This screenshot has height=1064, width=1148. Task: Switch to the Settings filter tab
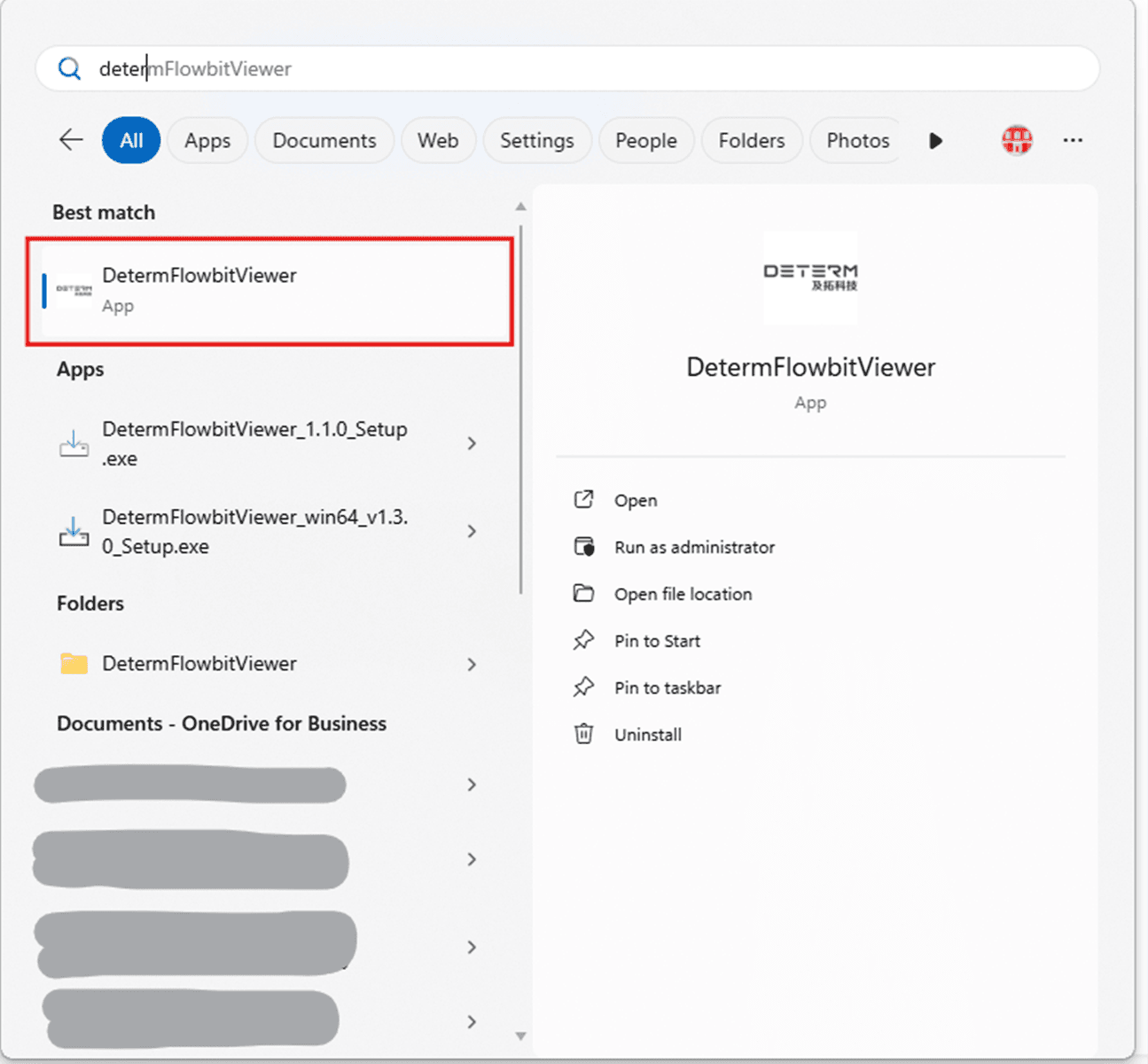(x=537, y=140)
